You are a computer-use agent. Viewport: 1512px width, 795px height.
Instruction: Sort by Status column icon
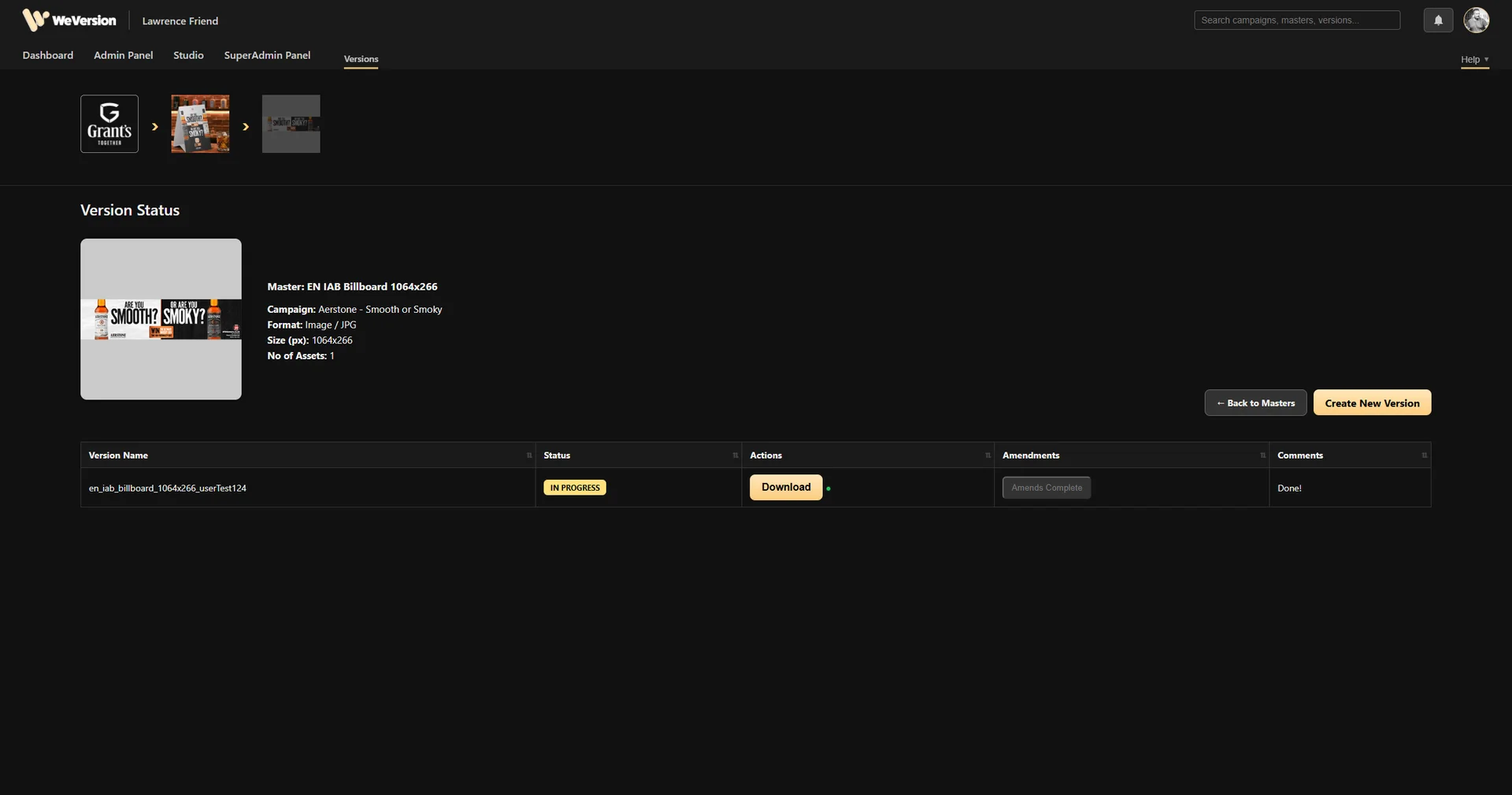[736, 455]
